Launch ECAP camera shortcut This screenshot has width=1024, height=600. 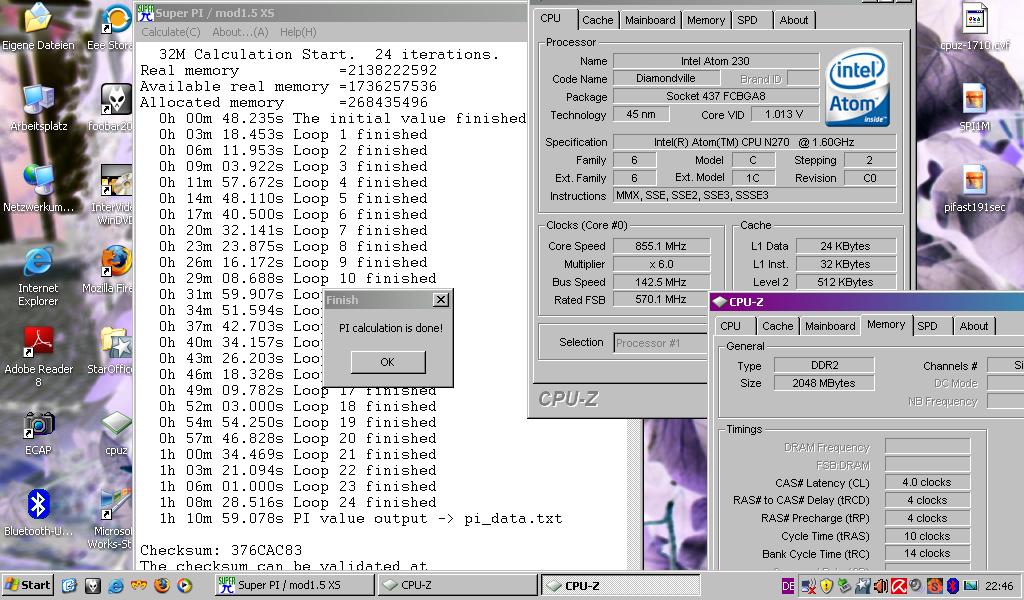(38, 433)
